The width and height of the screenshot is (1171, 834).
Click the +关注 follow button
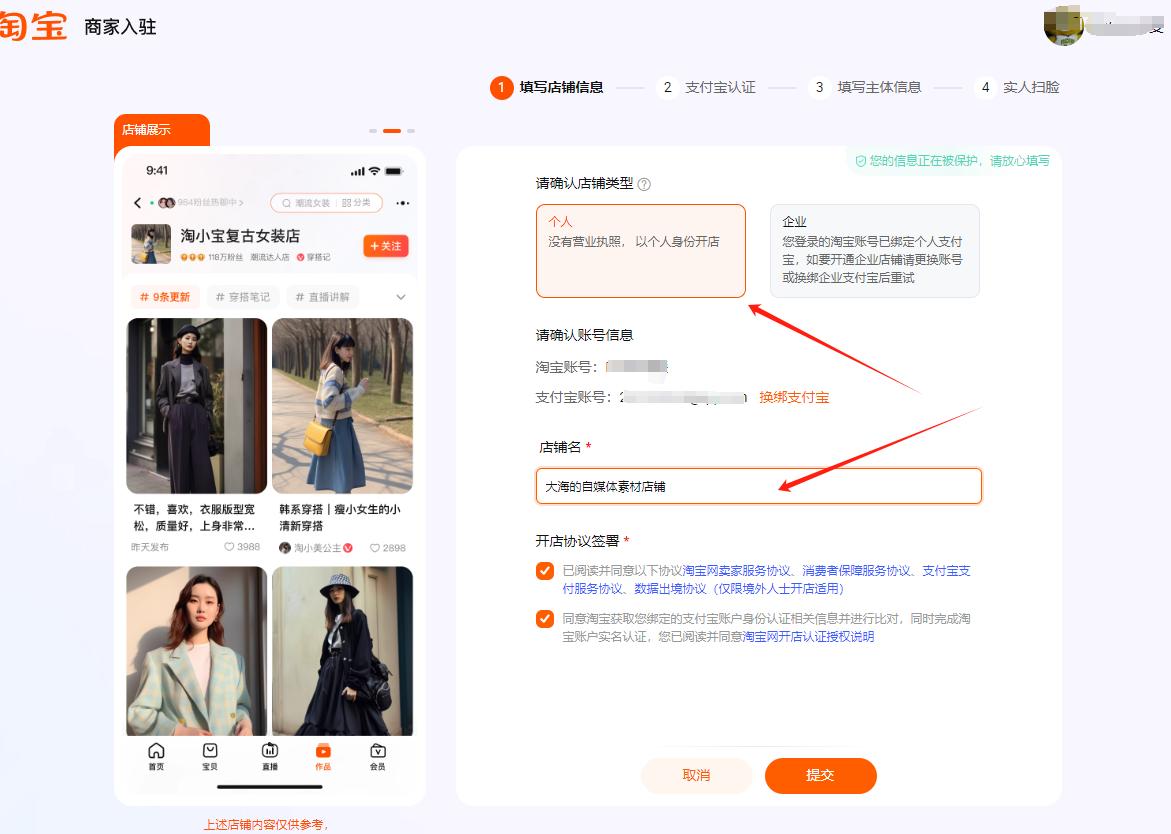pyautogui.click(x=384, y=245)
